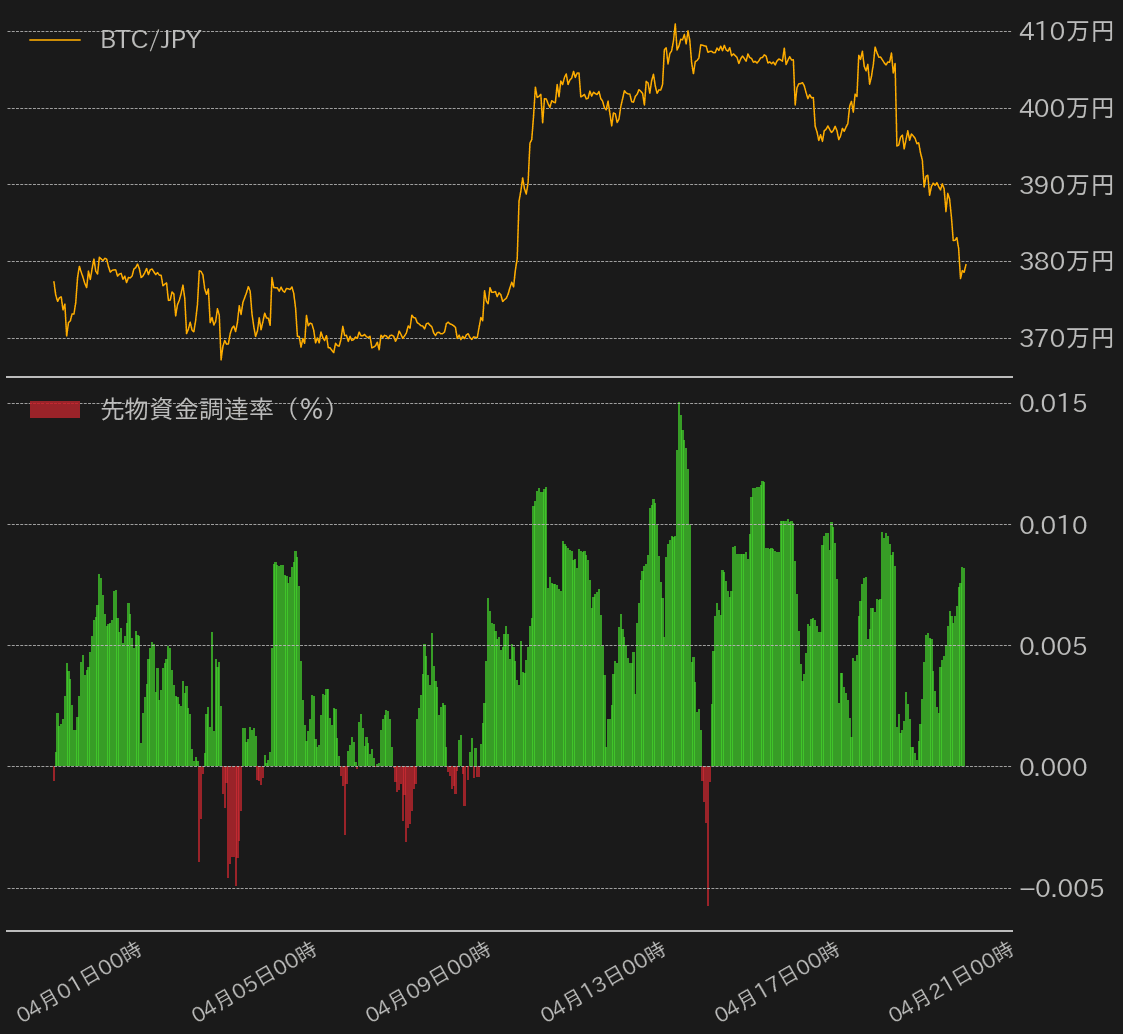Select the 390万円 price axis label

click(1065, 185)
